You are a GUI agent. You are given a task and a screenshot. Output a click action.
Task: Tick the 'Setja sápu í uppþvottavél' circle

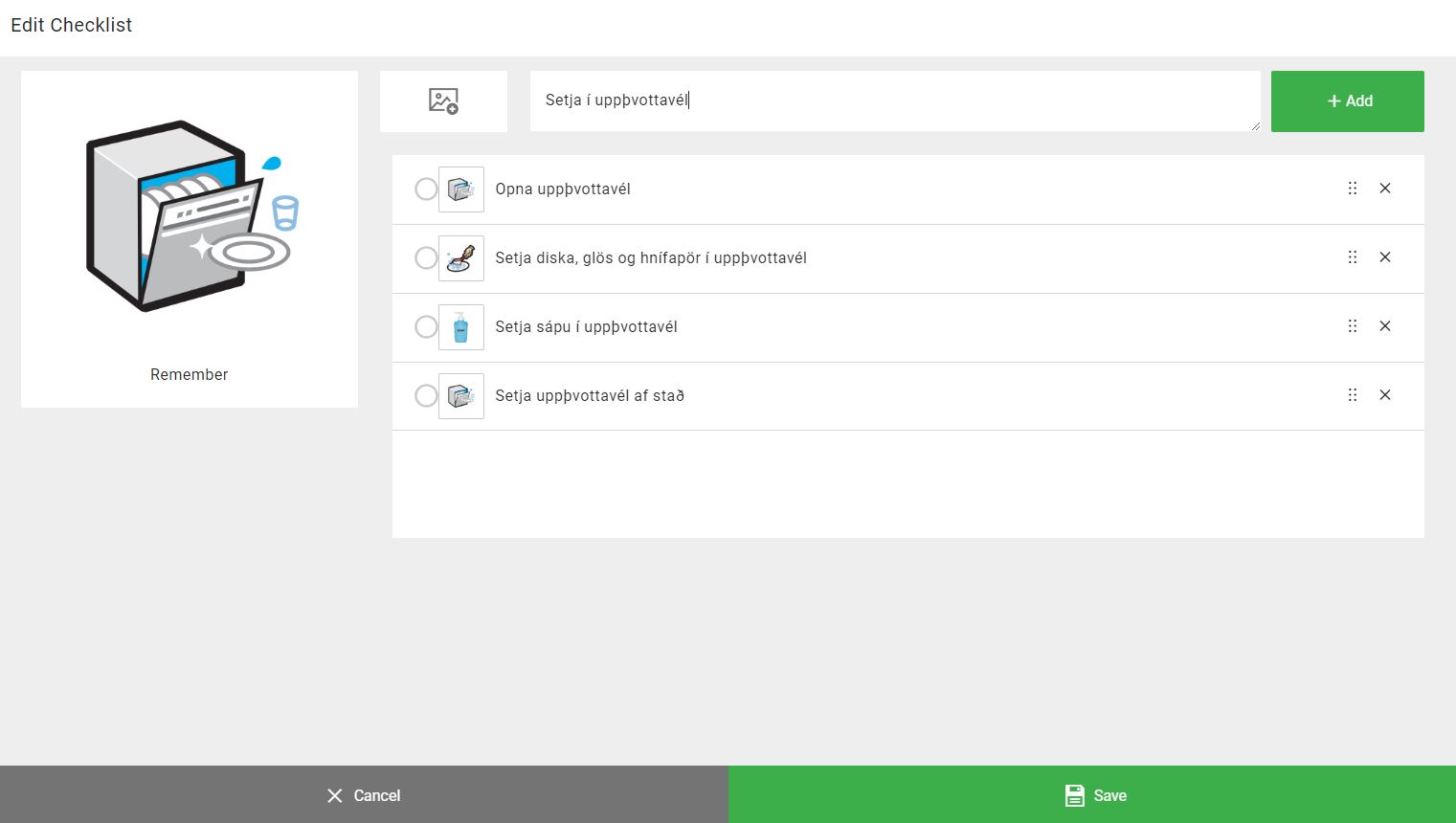coord(426,327)
